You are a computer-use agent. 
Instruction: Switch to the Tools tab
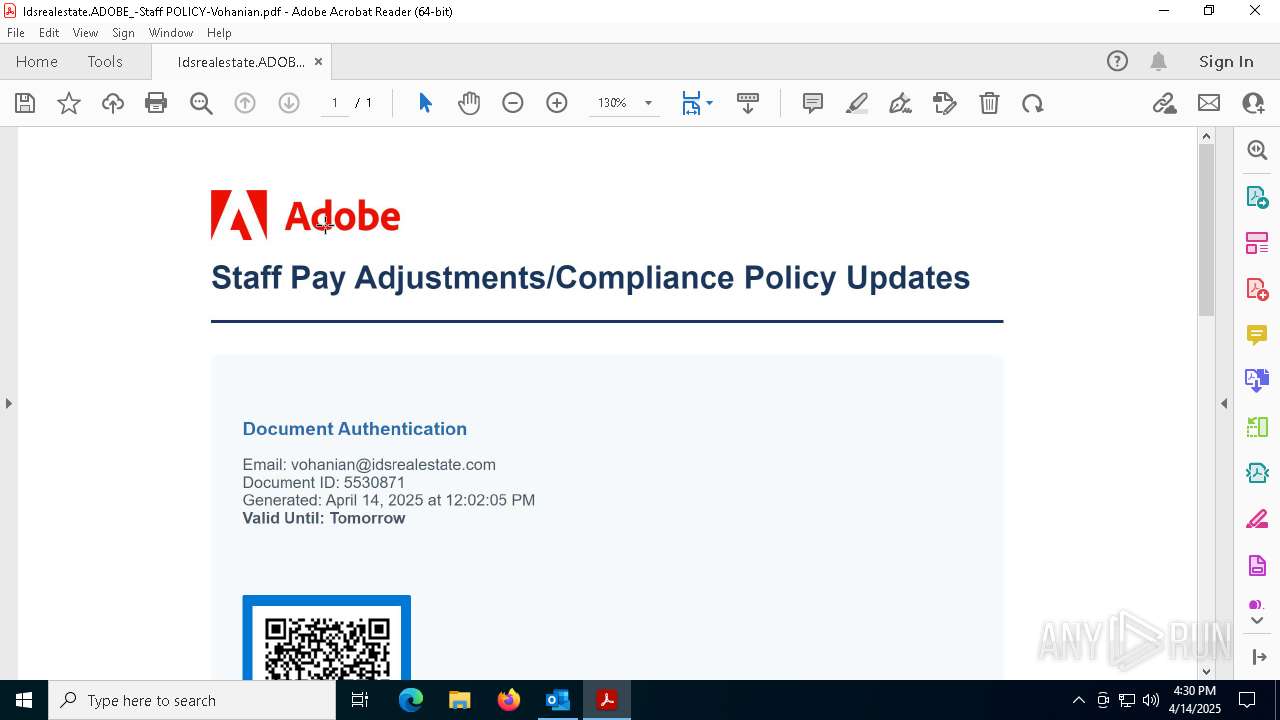[x=105, y=61]
